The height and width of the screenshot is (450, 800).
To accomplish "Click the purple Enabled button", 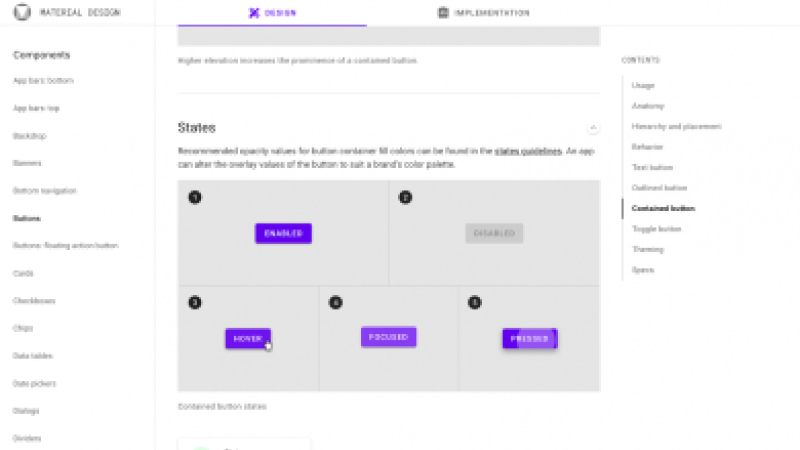I will 284,233.
